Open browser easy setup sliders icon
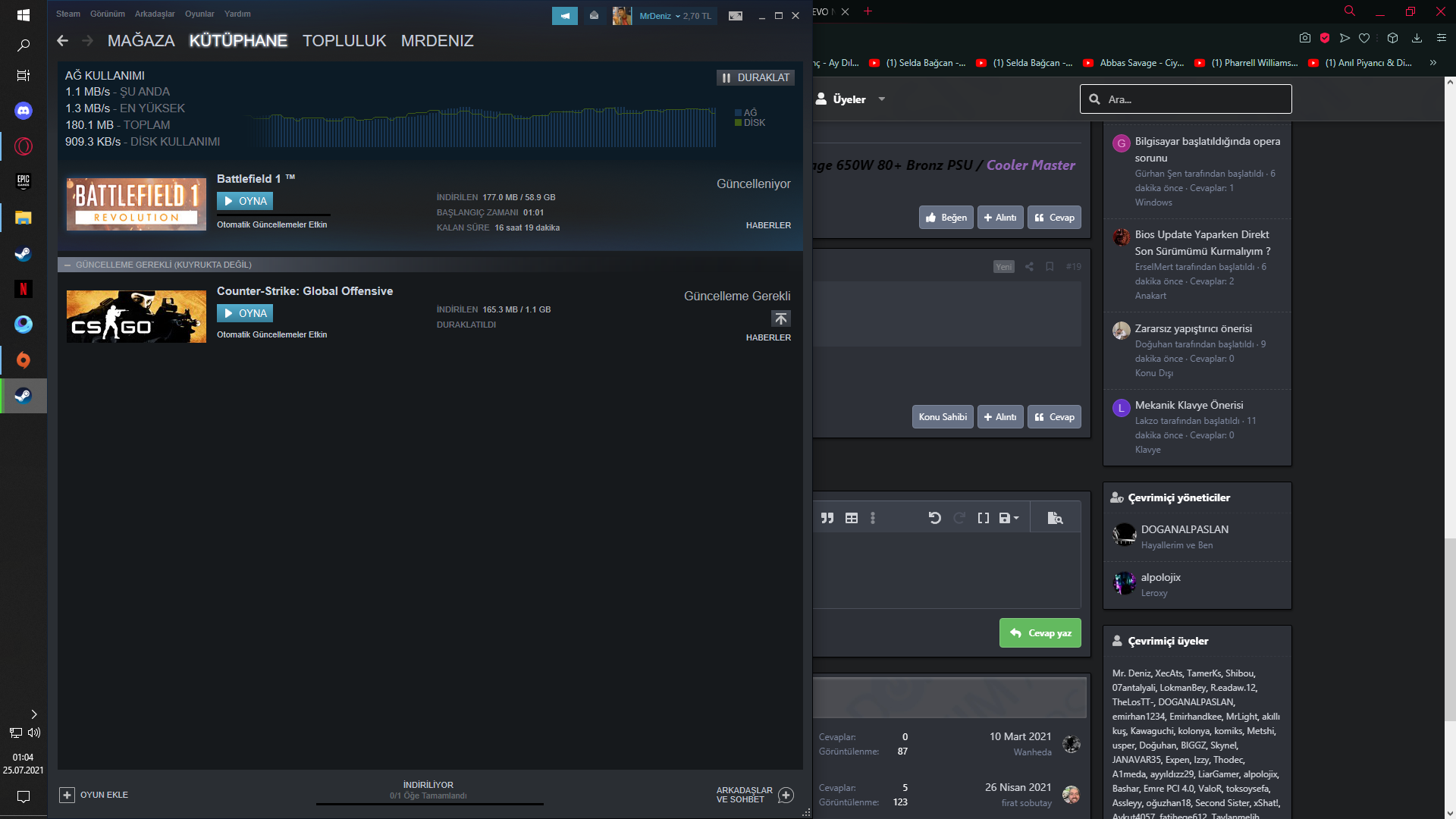The image size is (1456, 819). click(x=1442, y=38)
